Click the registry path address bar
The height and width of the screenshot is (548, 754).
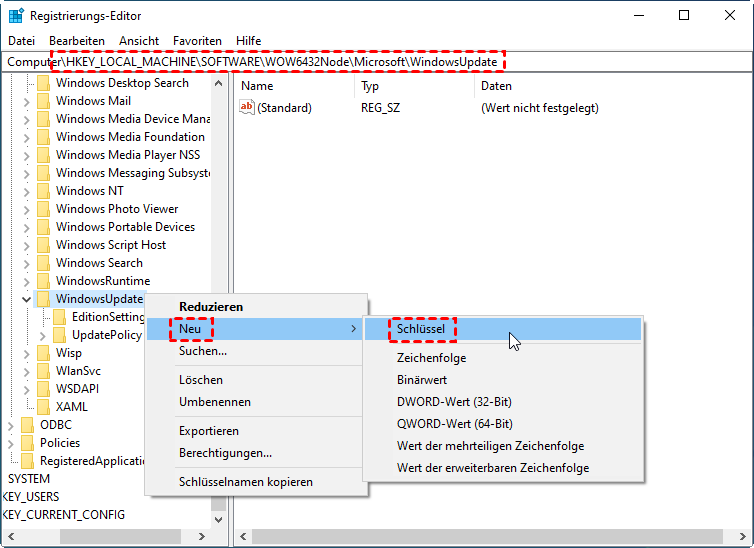coord(377,62)
